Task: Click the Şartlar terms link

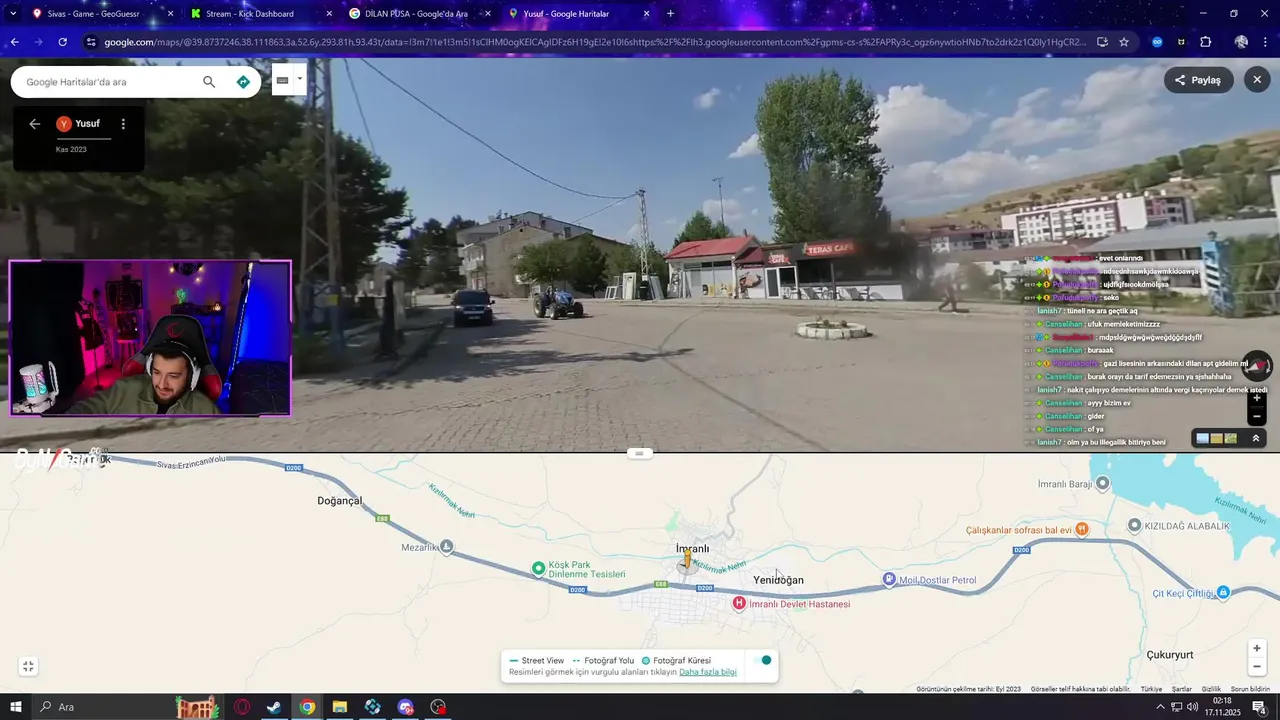Action: (1182, 689)
